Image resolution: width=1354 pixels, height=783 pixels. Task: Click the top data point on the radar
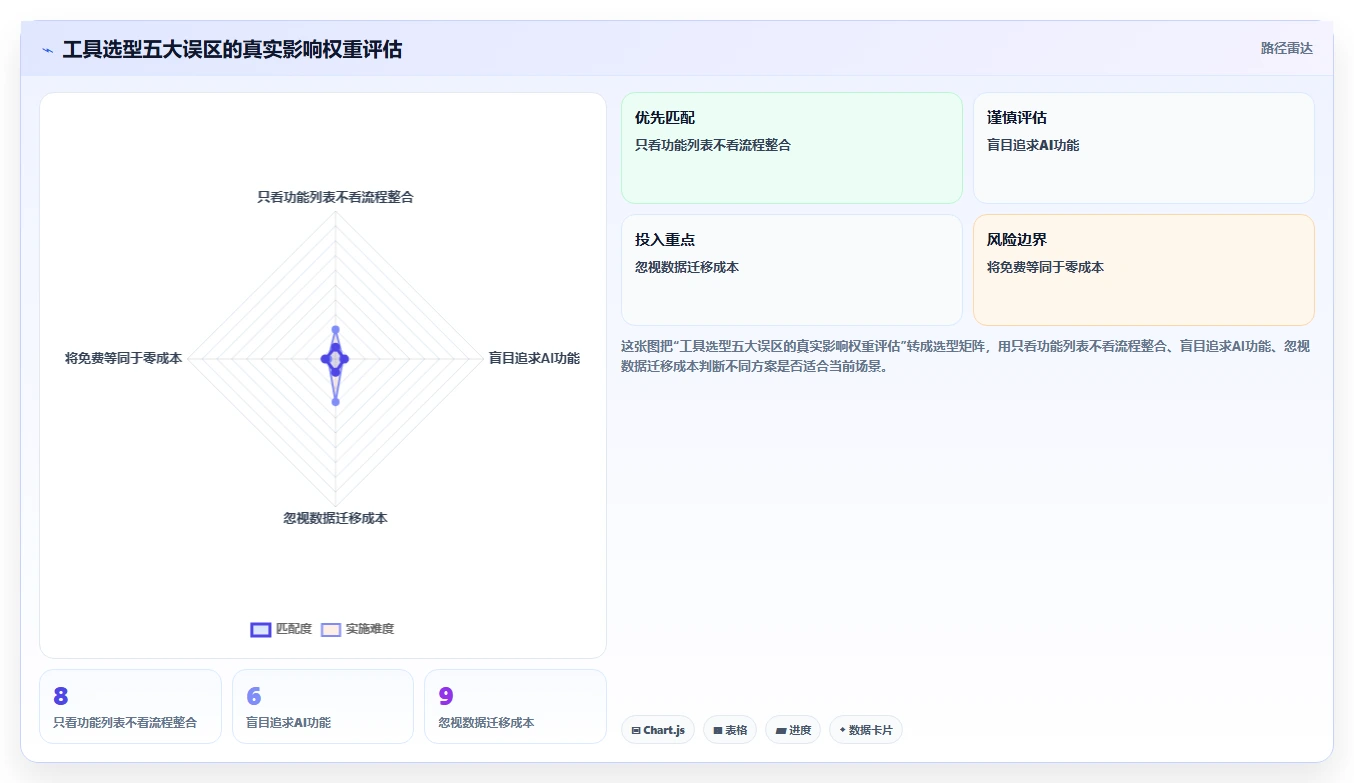(335, 329)
